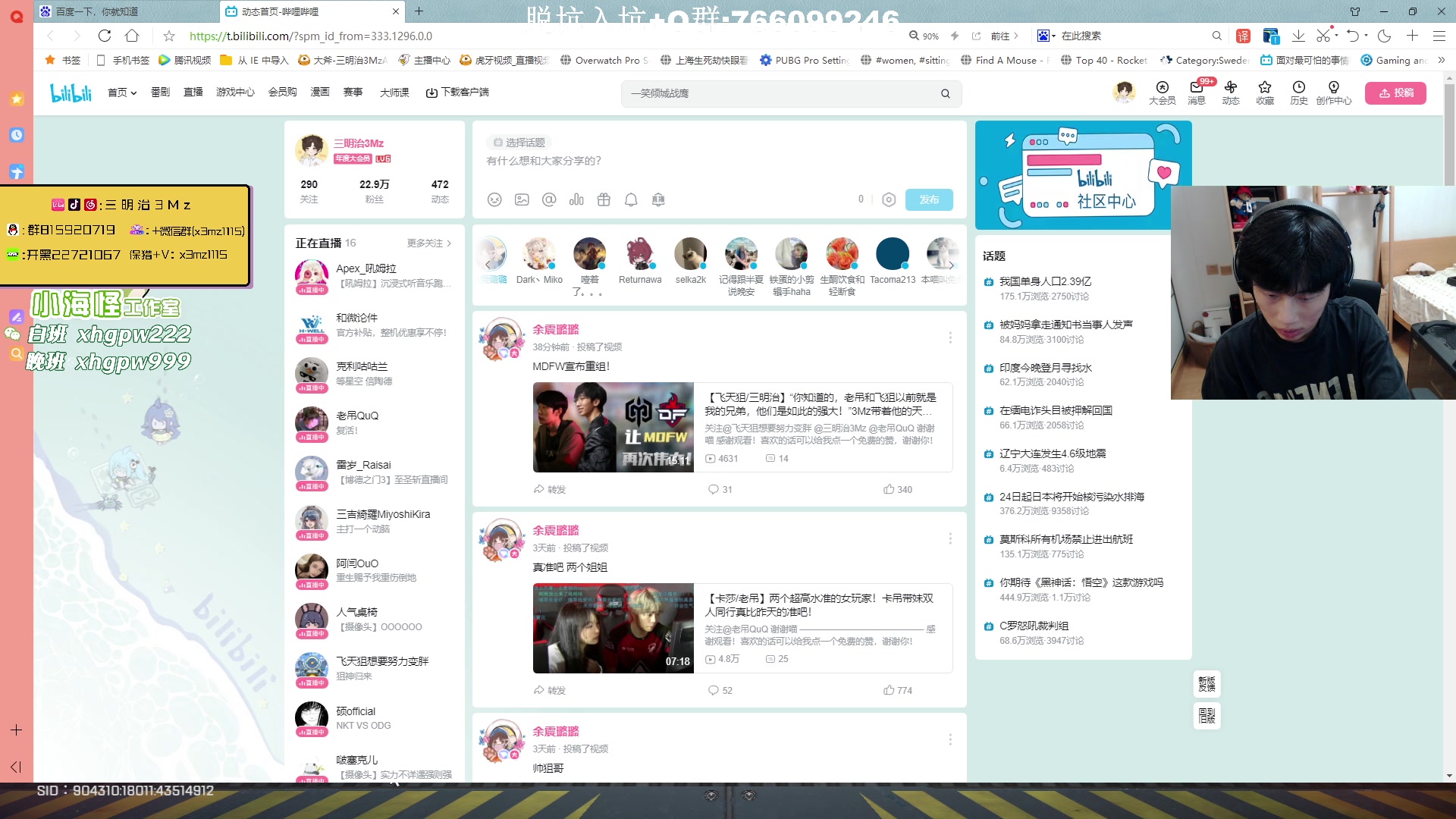Open 收藏 favorites star icon
1456x819 pixels.
(1265, 93)
